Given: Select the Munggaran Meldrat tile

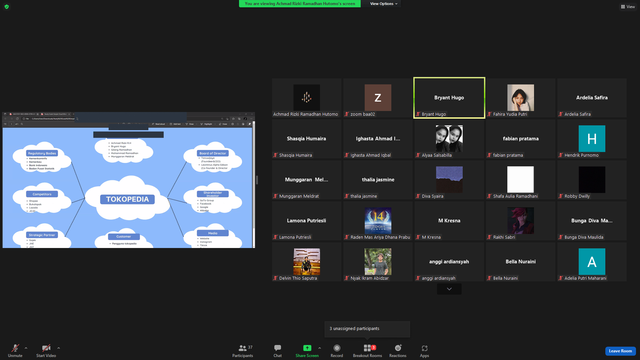Looking at the screenshot, I should tap(307, 180).
